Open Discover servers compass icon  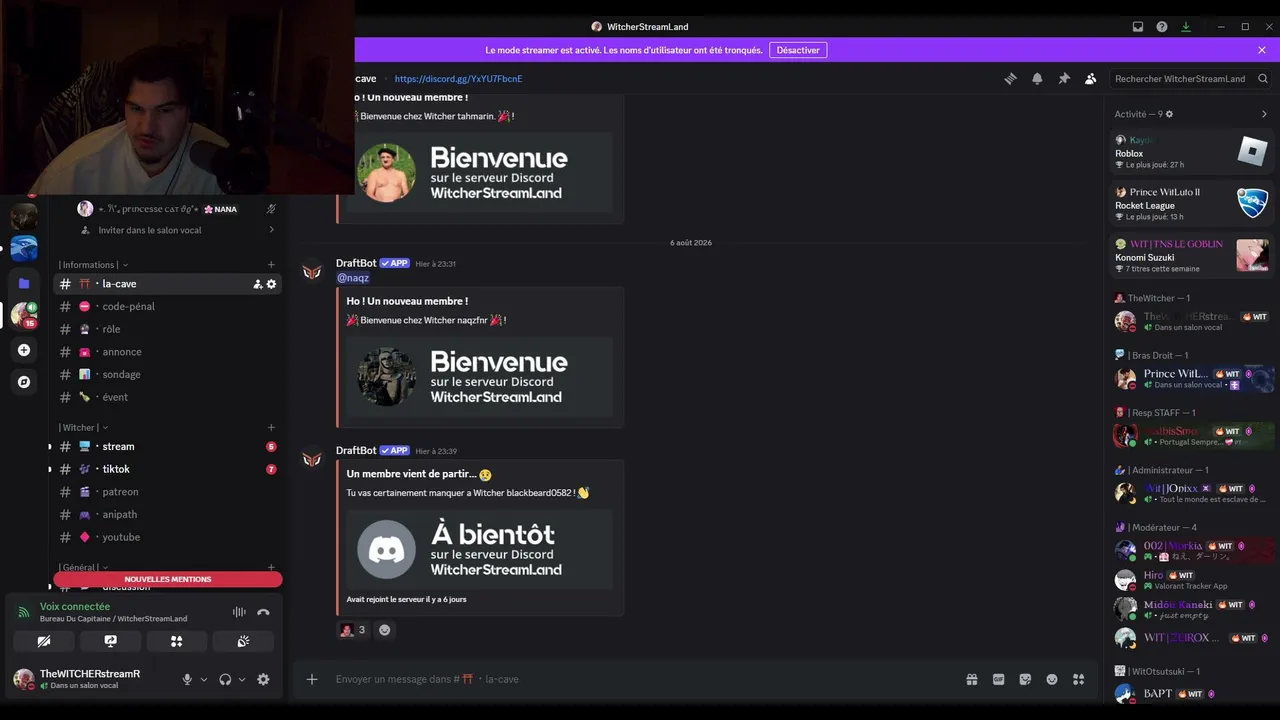point(24,382)
